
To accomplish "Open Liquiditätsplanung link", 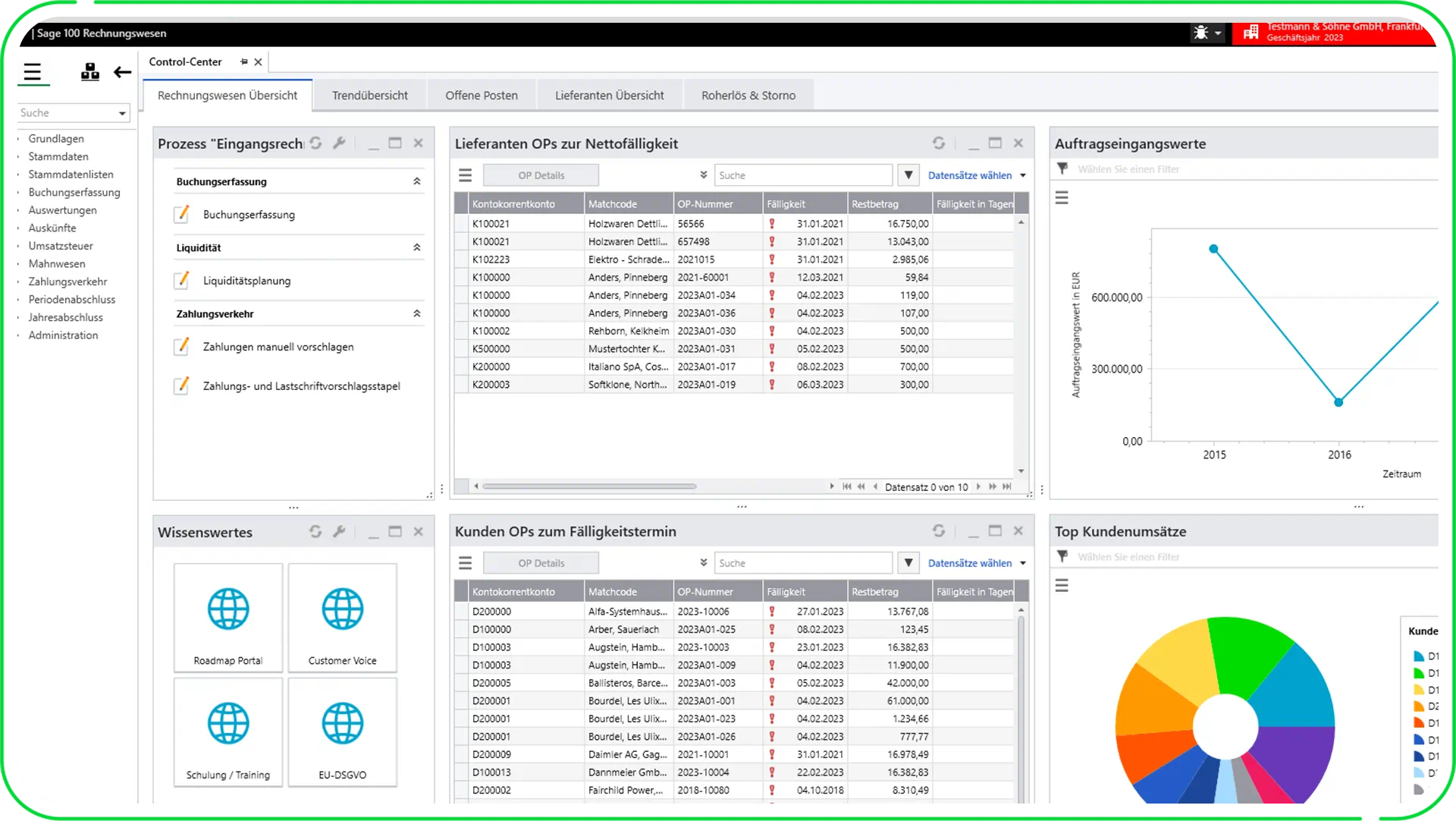I will tap(246, 281).
